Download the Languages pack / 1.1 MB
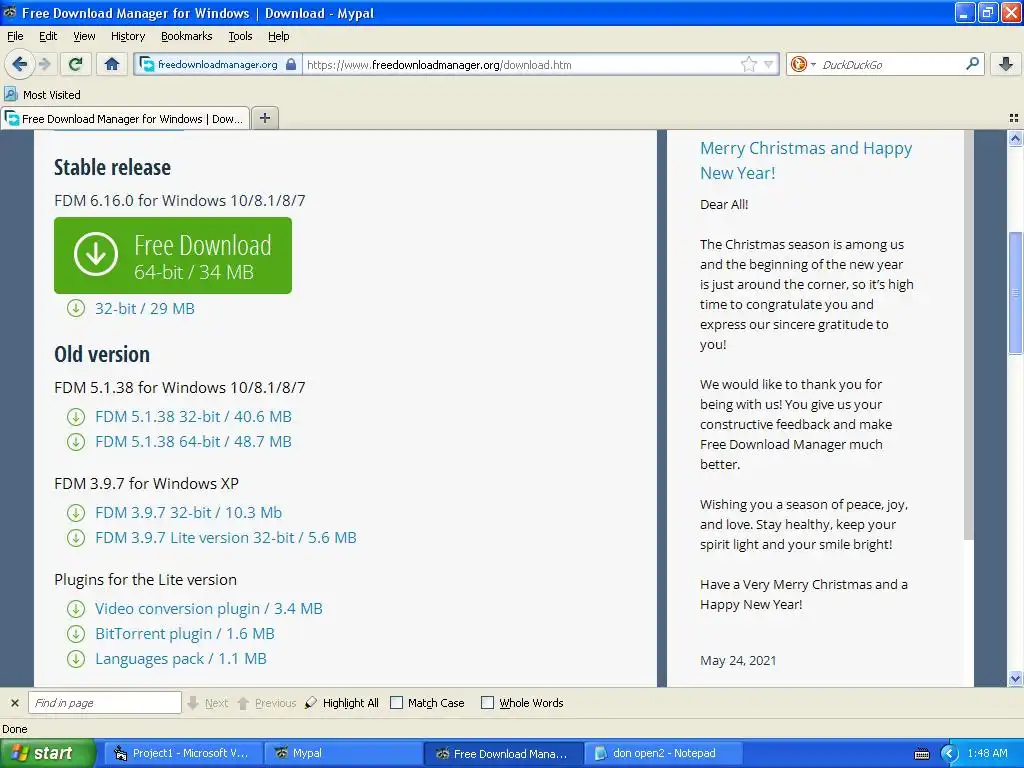This screenshot has width=1024, height=768. [181, 658]
